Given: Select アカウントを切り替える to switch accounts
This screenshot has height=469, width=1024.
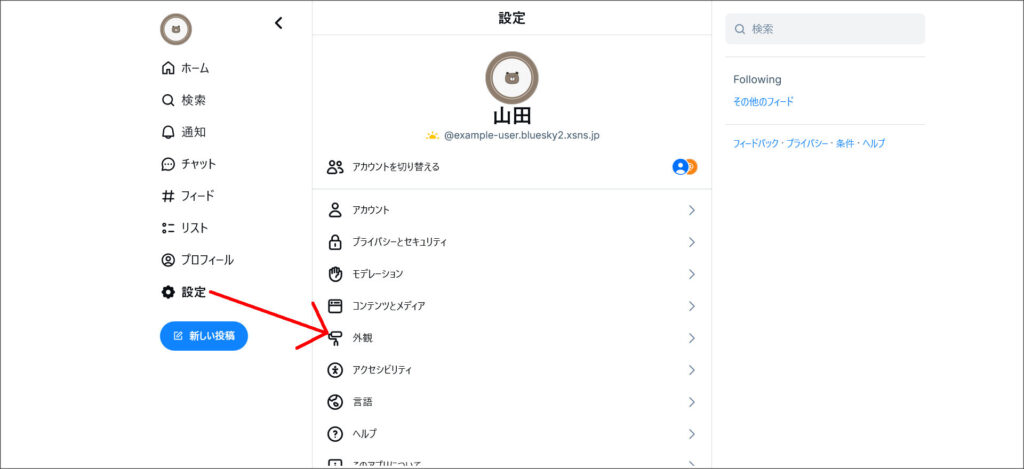Looking at the screenshot, I should point(396,167).
